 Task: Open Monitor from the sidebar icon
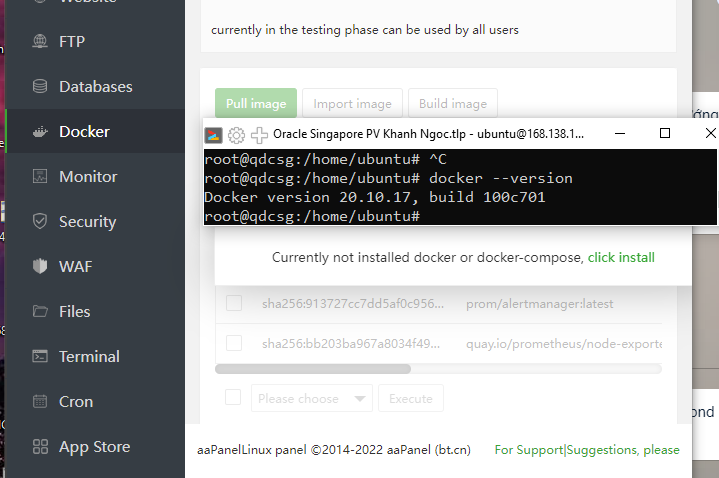(x=41, y=177)
